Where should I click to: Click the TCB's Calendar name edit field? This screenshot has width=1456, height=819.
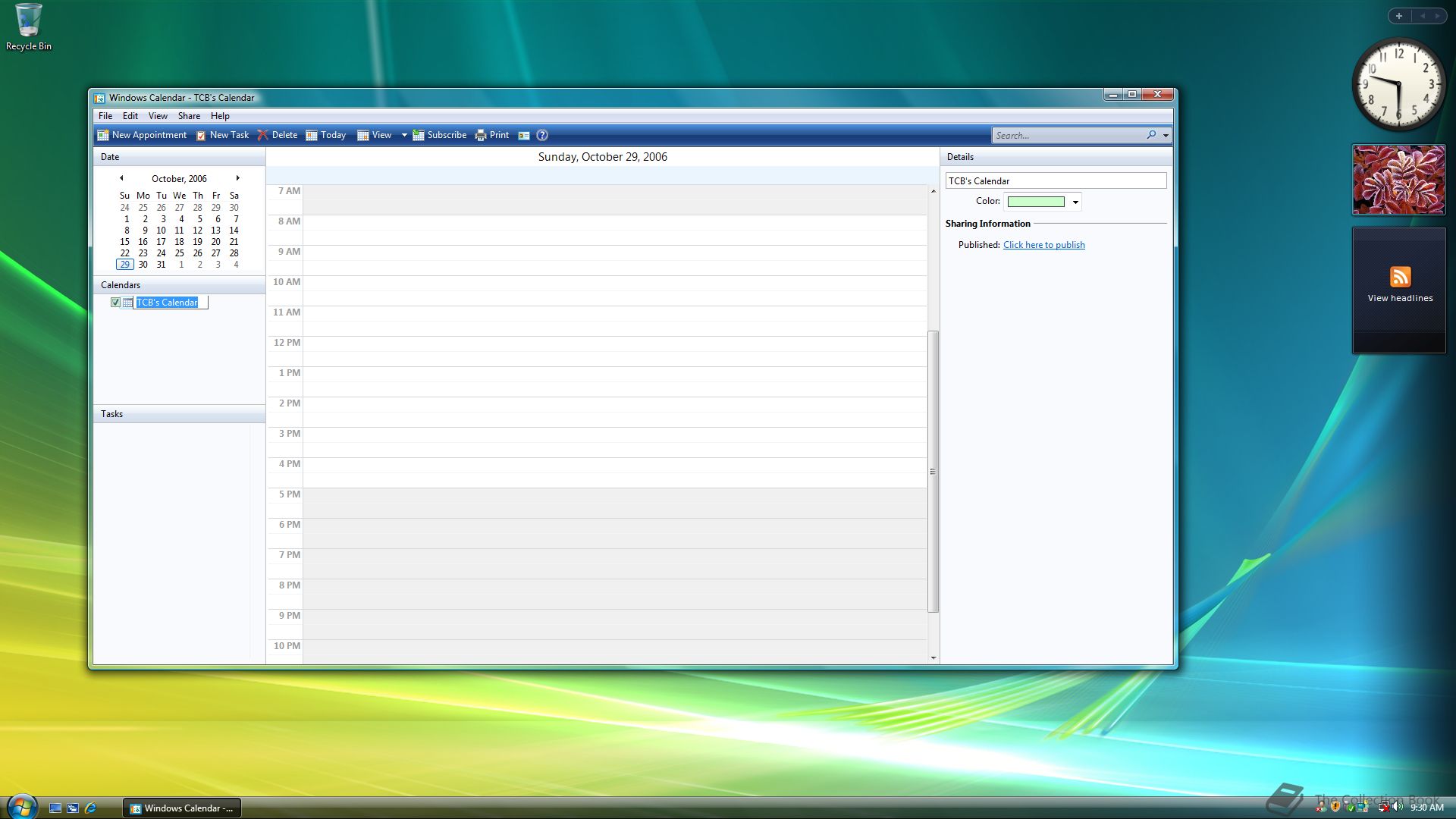click(171, 302)
